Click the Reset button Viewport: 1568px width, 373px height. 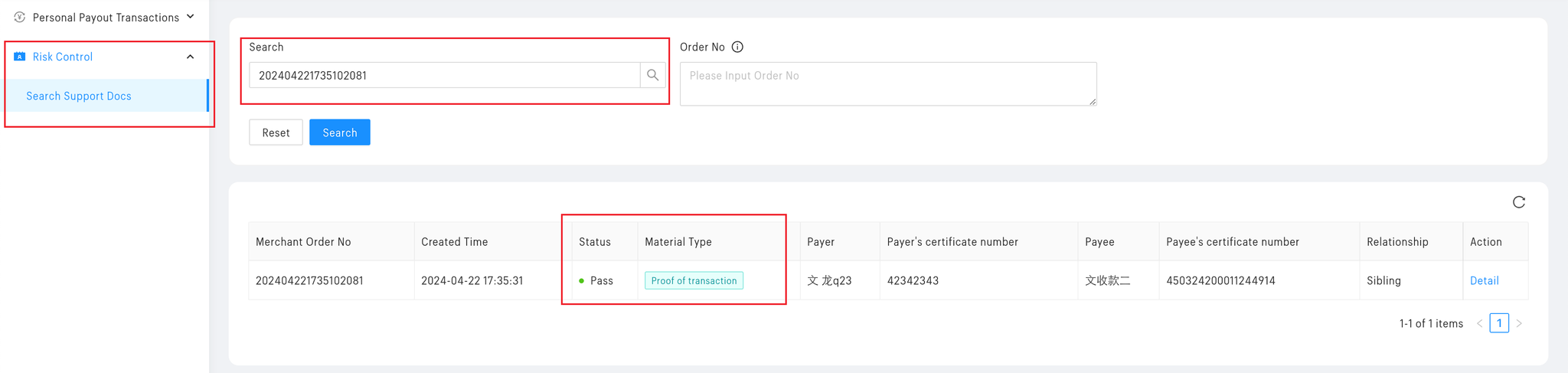pos(276,133)
